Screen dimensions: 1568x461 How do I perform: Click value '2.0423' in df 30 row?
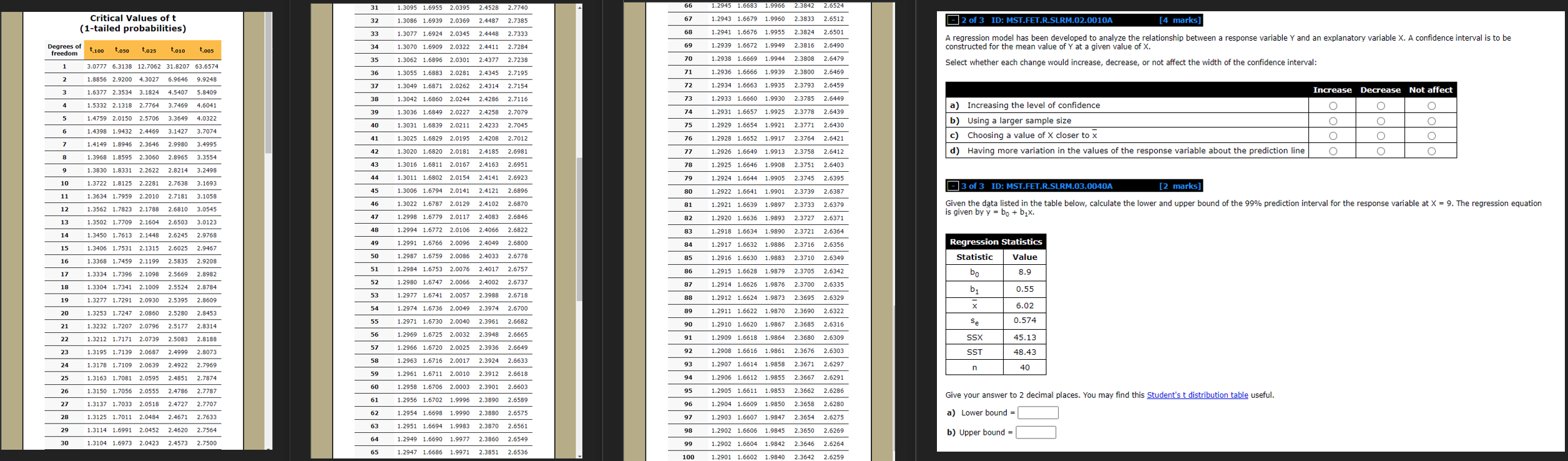[x=149, y=444]
